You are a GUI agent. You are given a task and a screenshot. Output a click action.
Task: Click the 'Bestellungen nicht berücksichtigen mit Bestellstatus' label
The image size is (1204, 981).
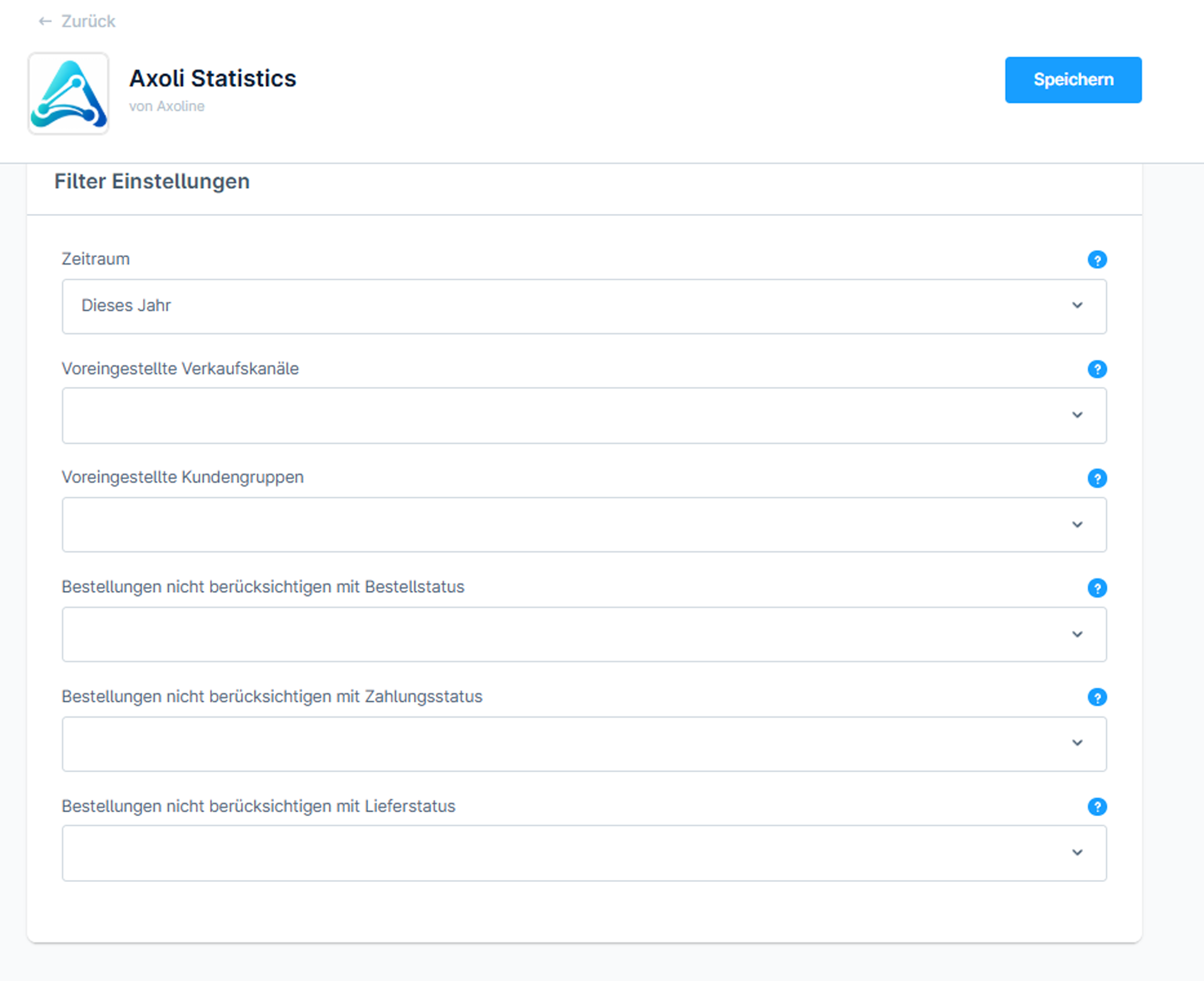tap(263, 587)
